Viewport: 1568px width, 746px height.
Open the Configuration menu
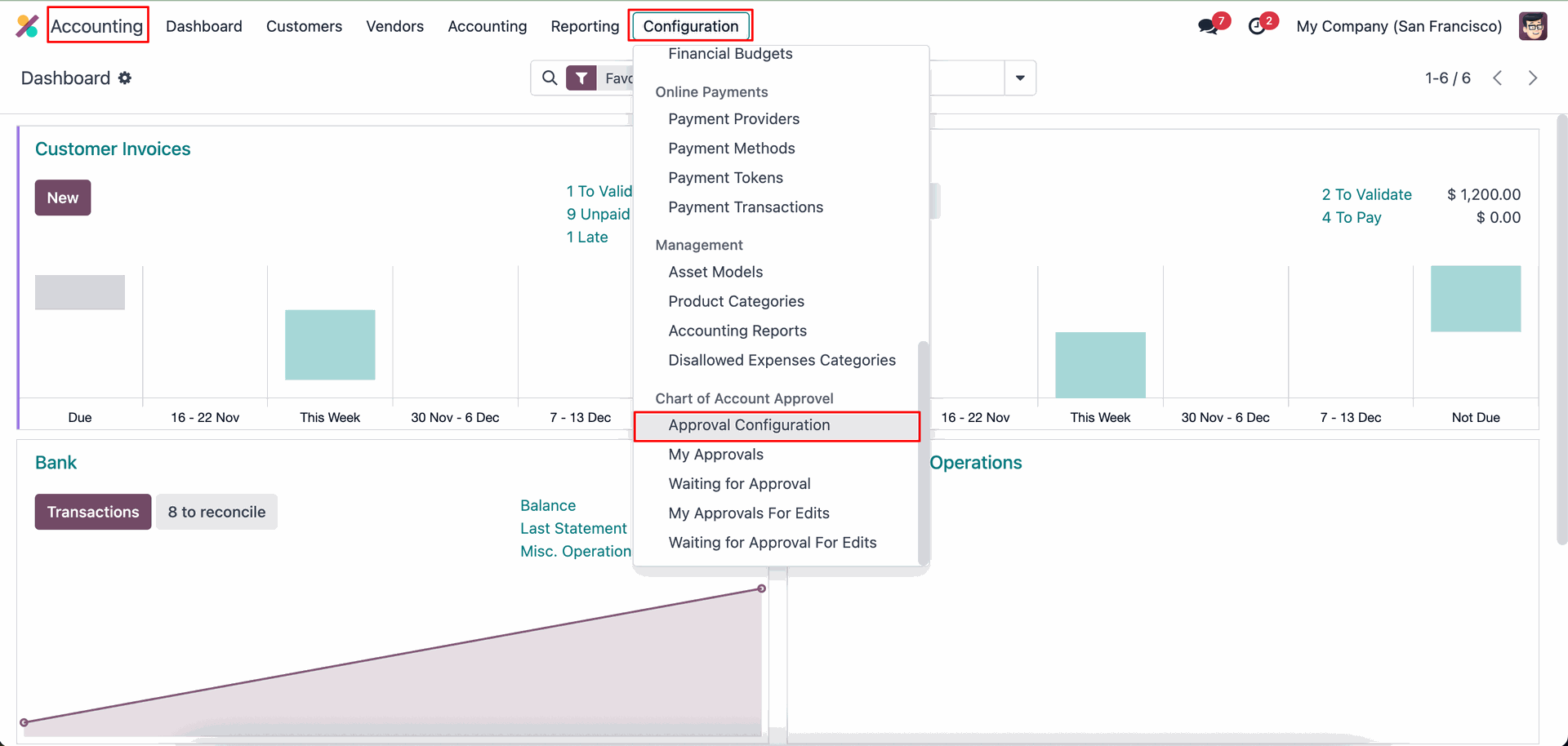[x=690, y=26]
